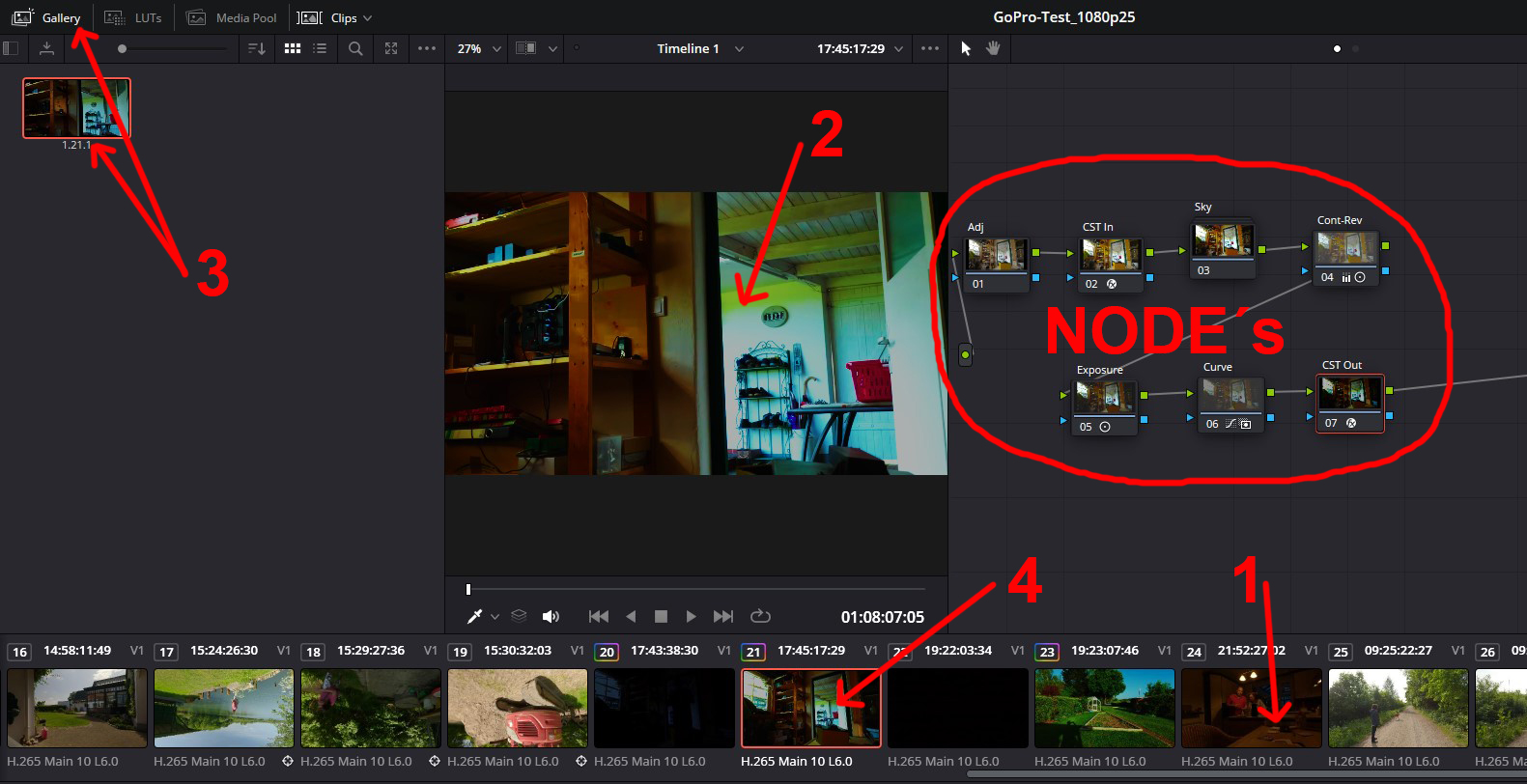Open the 27% viewer zoom dropdown
The image size is (1527, 784).
pyautogui.click(x=479, y=48)
